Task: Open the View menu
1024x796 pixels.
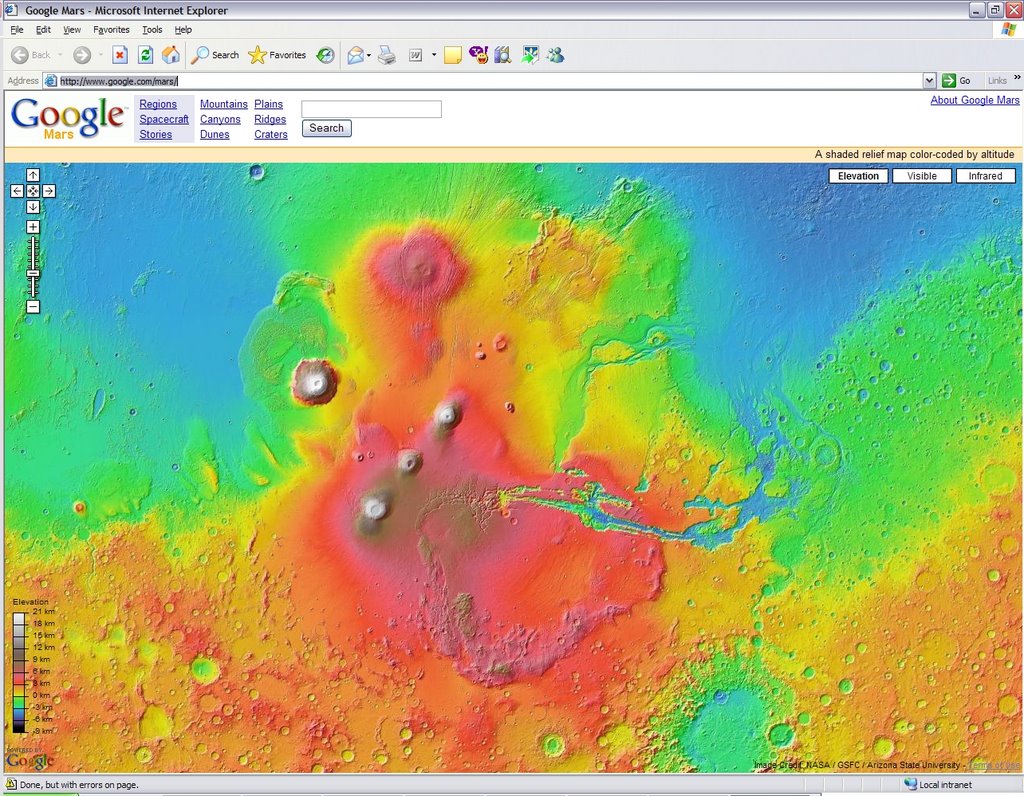Action: pyautogui.click(x=72, y=29)
